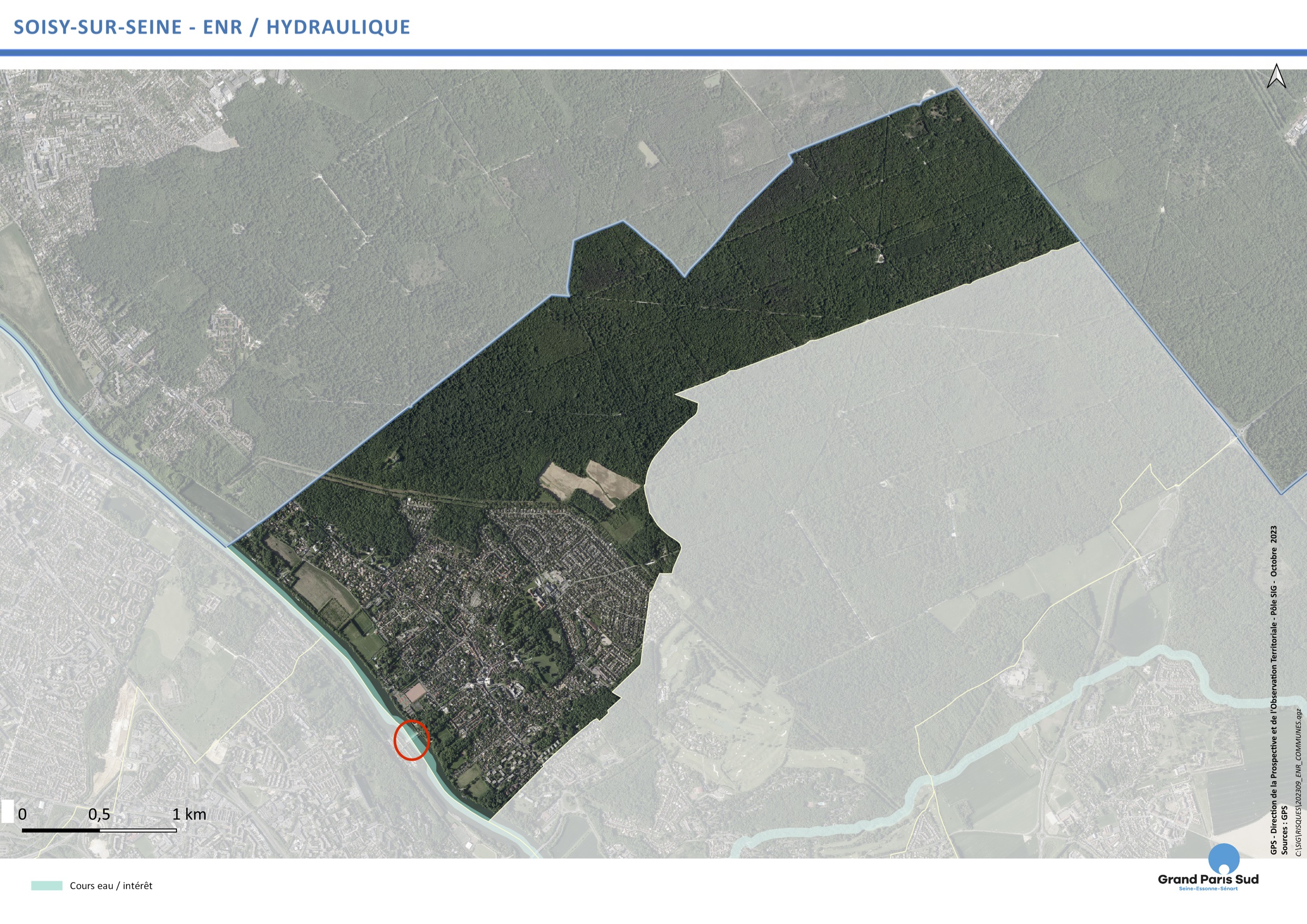
Task: Click the blue horizontal line under the title
Action: click(x=653, y=53)
